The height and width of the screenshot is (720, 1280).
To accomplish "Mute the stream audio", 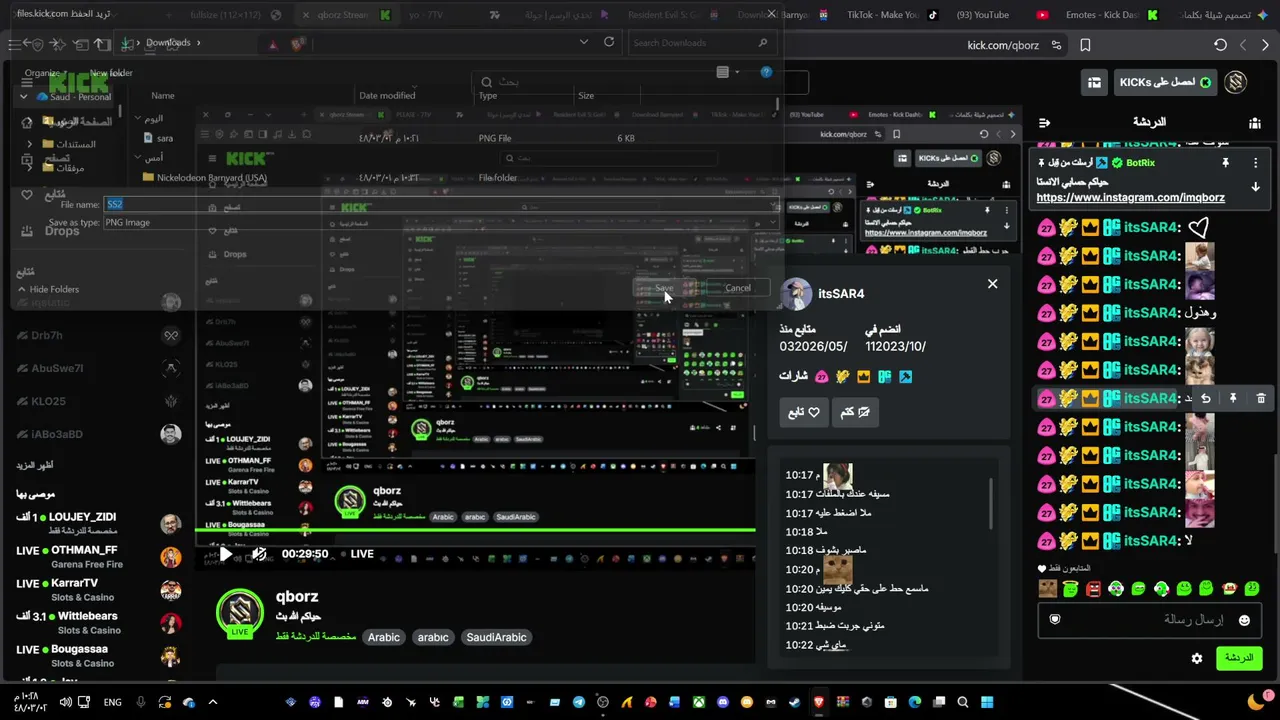I will 259,554.
